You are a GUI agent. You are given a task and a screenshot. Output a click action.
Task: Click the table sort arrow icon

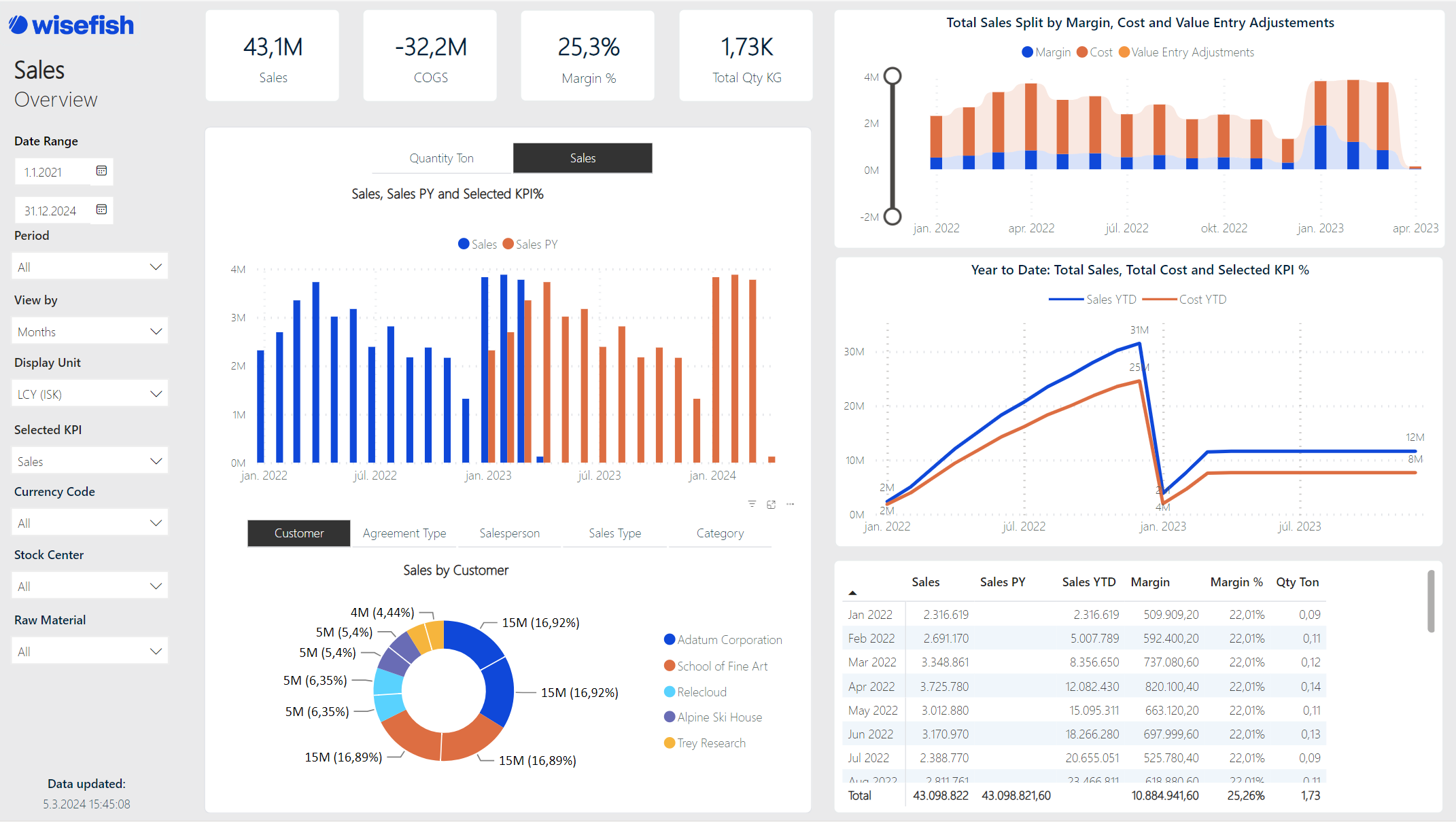[x=852, y=593]
